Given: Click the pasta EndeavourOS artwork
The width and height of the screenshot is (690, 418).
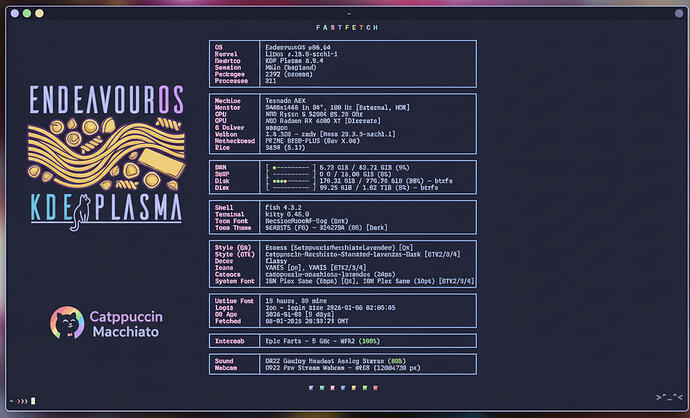Looking at the screenshot, I should 106,153.
